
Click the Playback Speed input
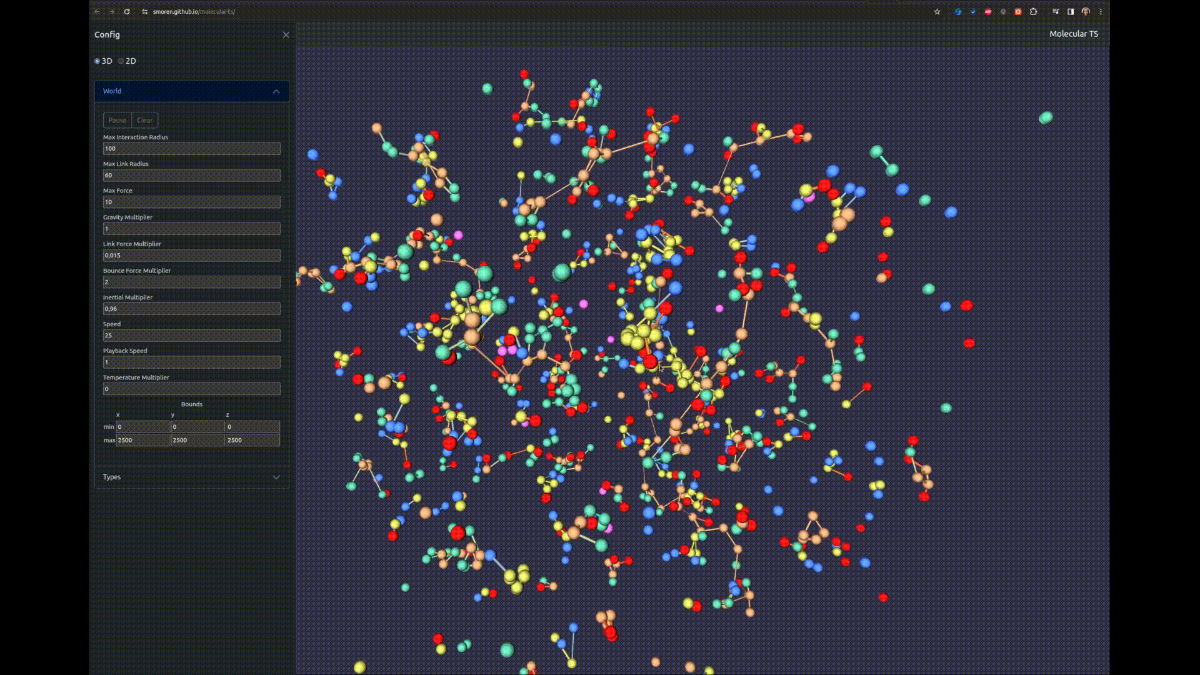[x=191, y=362]
